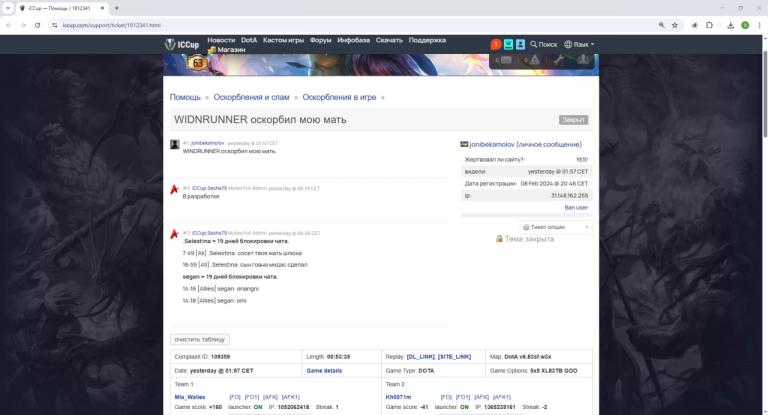Open the Скачать menu

[x=389, y=40]
